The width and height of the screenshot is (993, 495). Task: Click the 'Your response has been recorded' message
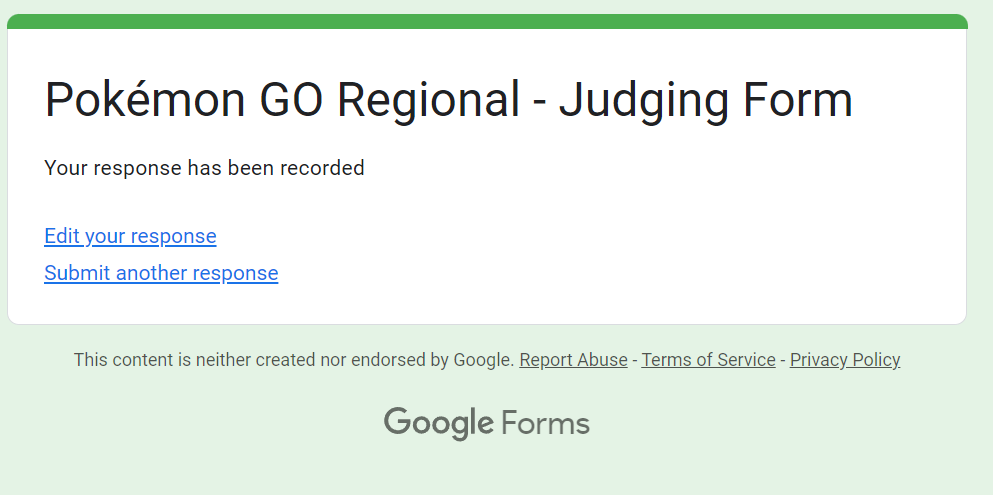pyautogui.click(x=204, y=168)
